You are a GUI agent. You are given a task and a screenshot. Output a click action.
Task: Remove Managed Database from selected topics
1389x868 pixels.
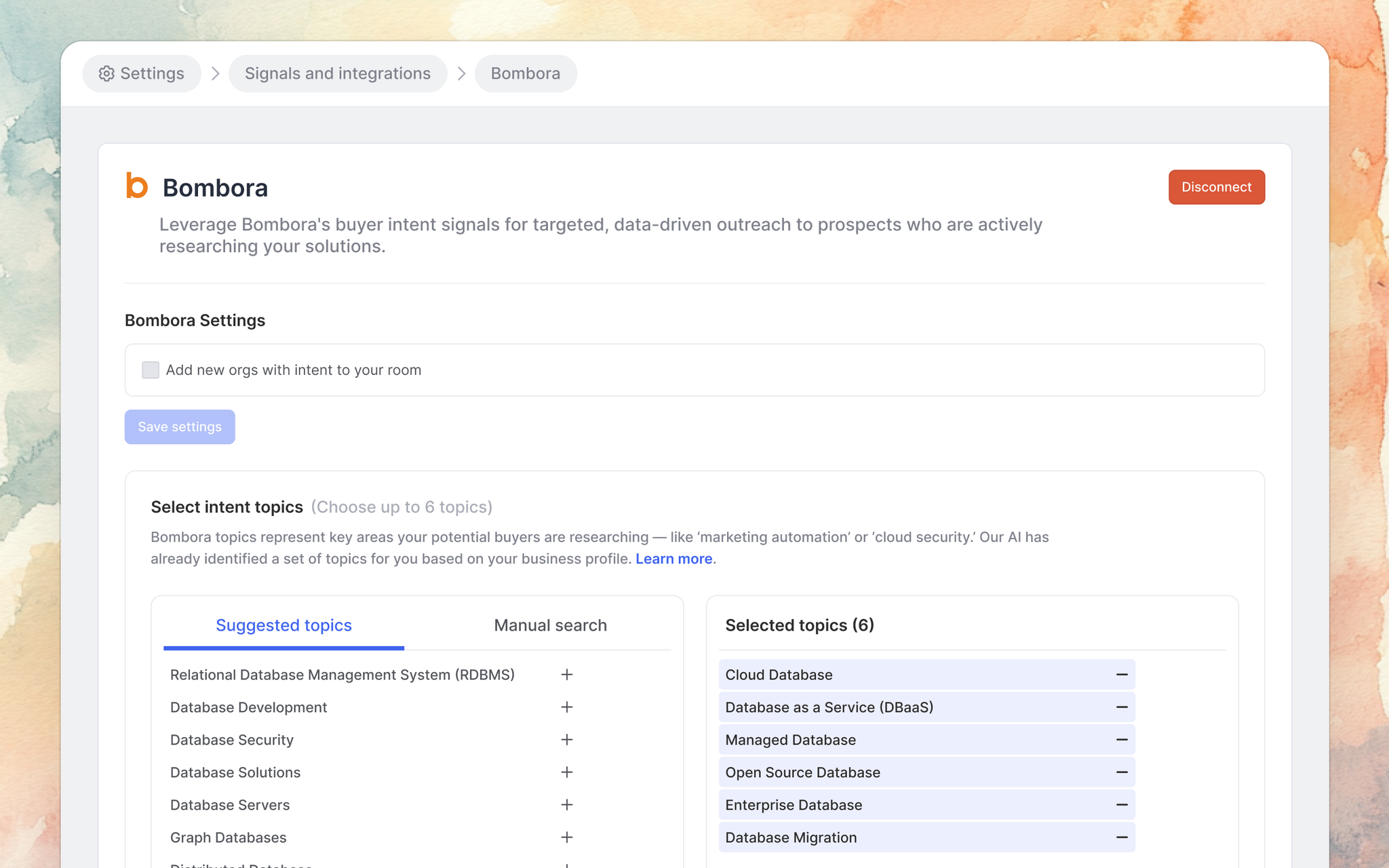point(1122,740)
